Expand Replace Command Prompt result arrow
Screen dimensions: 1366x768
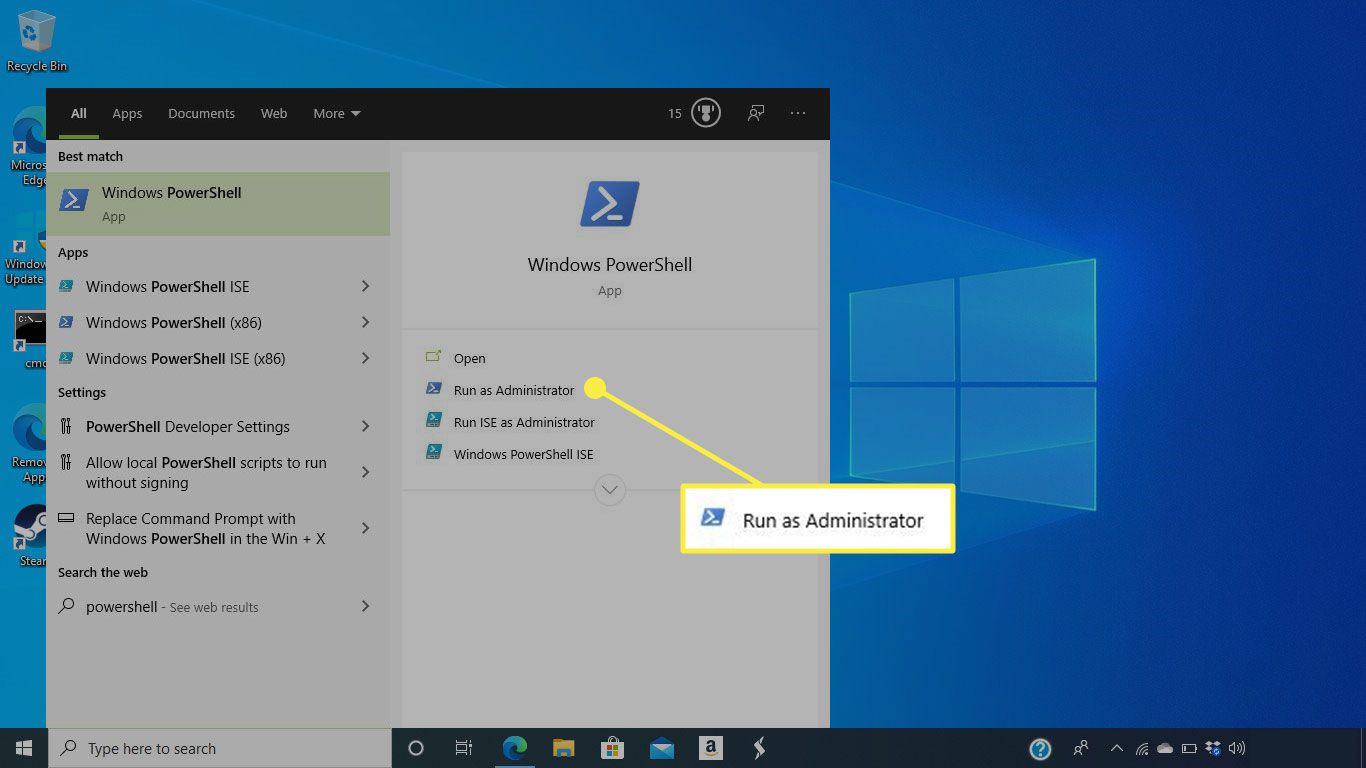click(x=365, y=528)
